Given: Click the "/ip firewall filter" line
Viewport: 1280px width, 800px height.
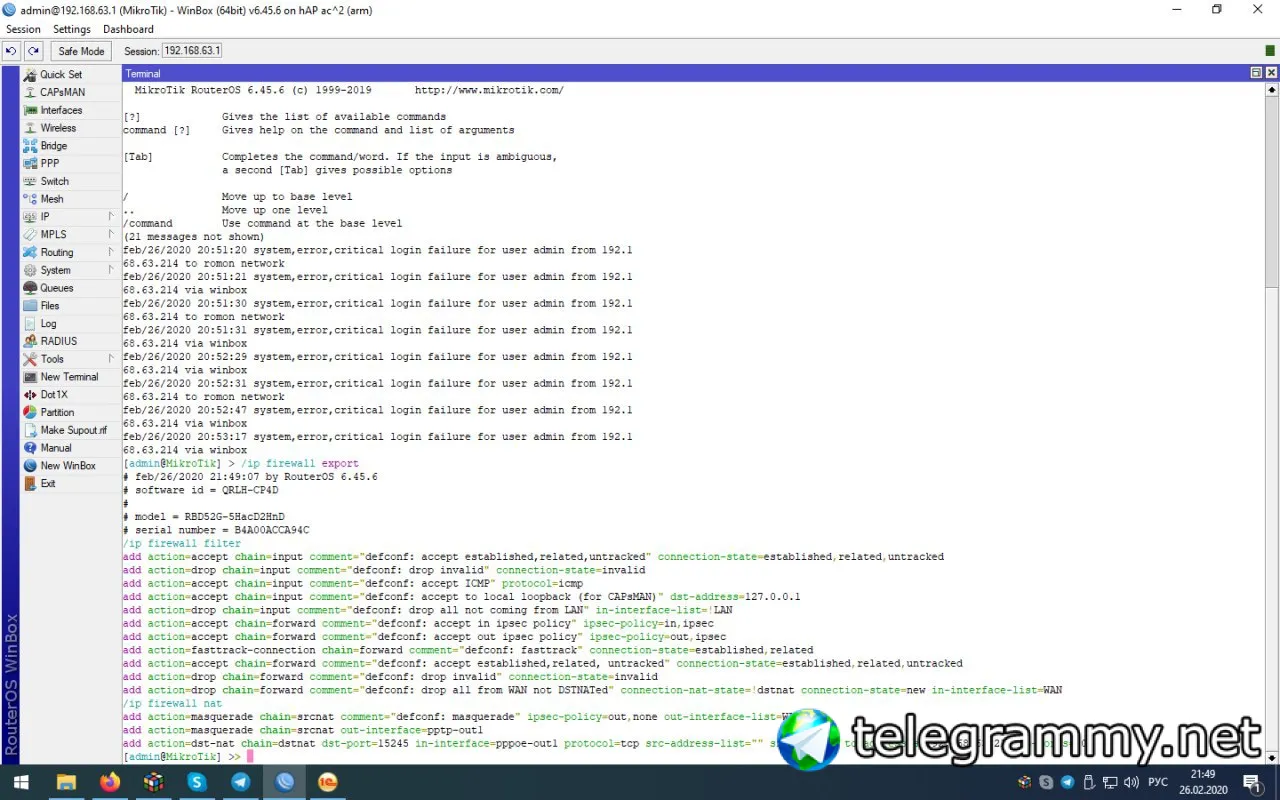Looking at the screenshot, I should pyautogui.click(x=182, y=544).
